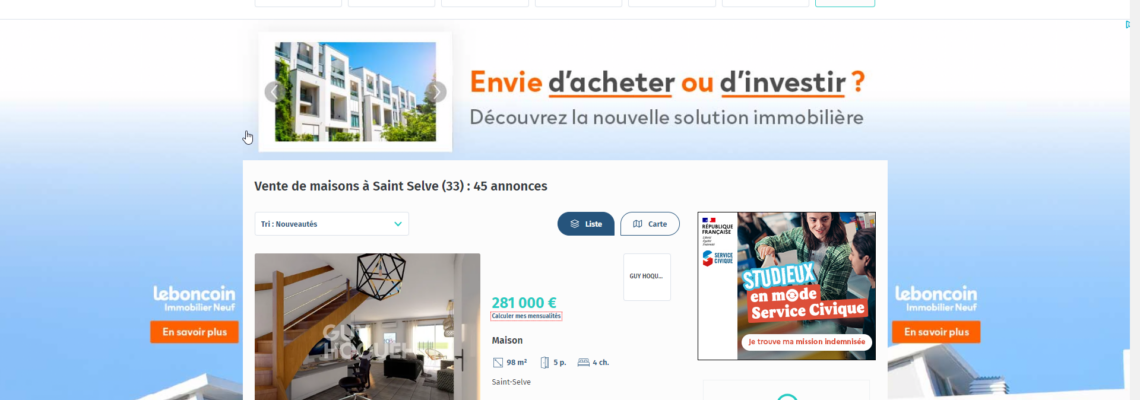Open the Tri : Nouveautés sort dropdown
This screenshot has height=400, width=1140.
tap(332, 224)
